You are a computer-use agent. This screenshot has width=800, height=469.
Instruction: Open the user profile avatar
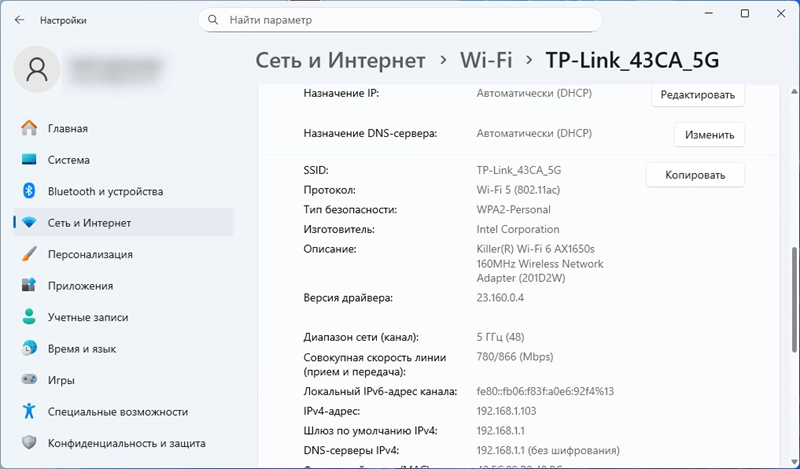[37, 69]
